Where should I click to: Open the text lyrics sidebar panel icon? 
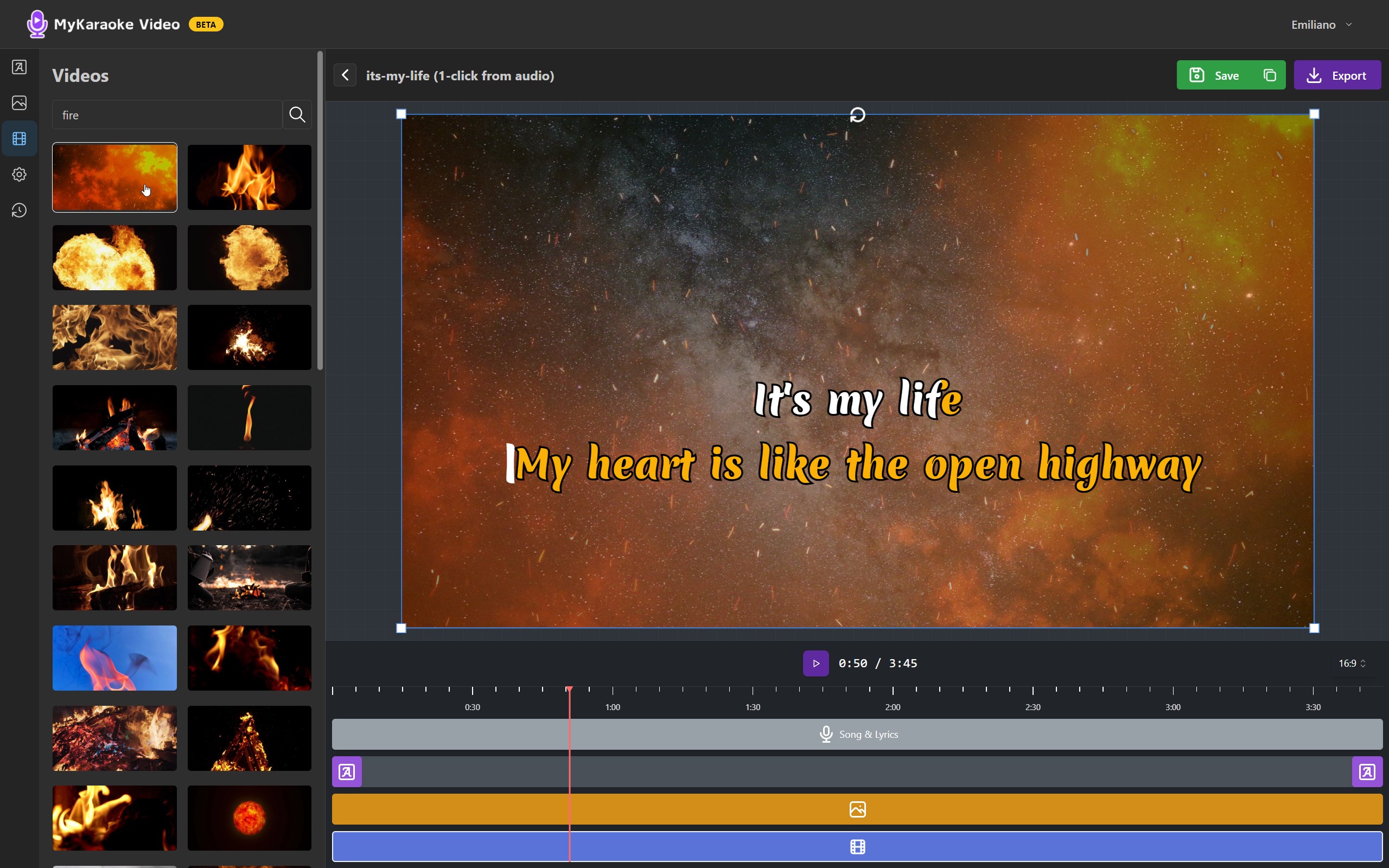pos(19,67)
